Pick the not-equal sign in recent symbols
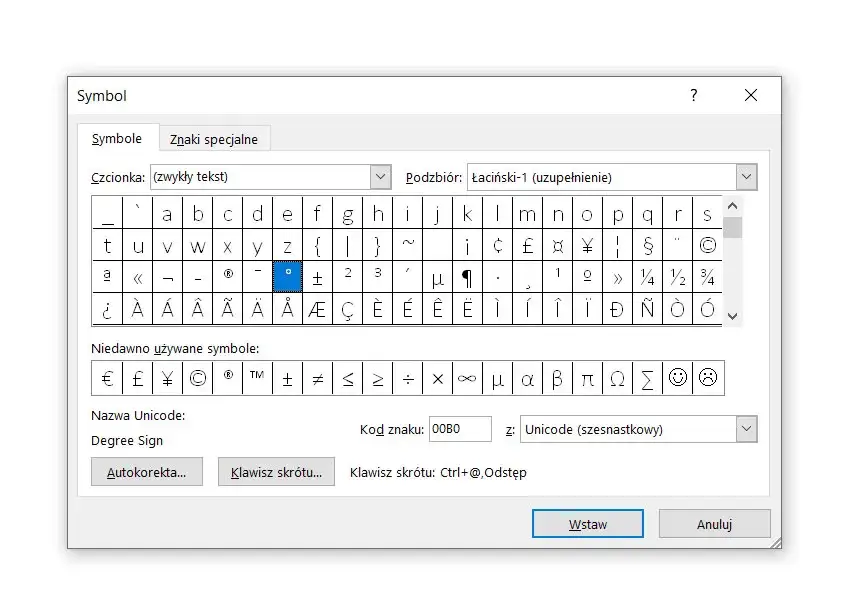This screenshot has width=841, height=616. pyautogui.click(x=317, y=379)
